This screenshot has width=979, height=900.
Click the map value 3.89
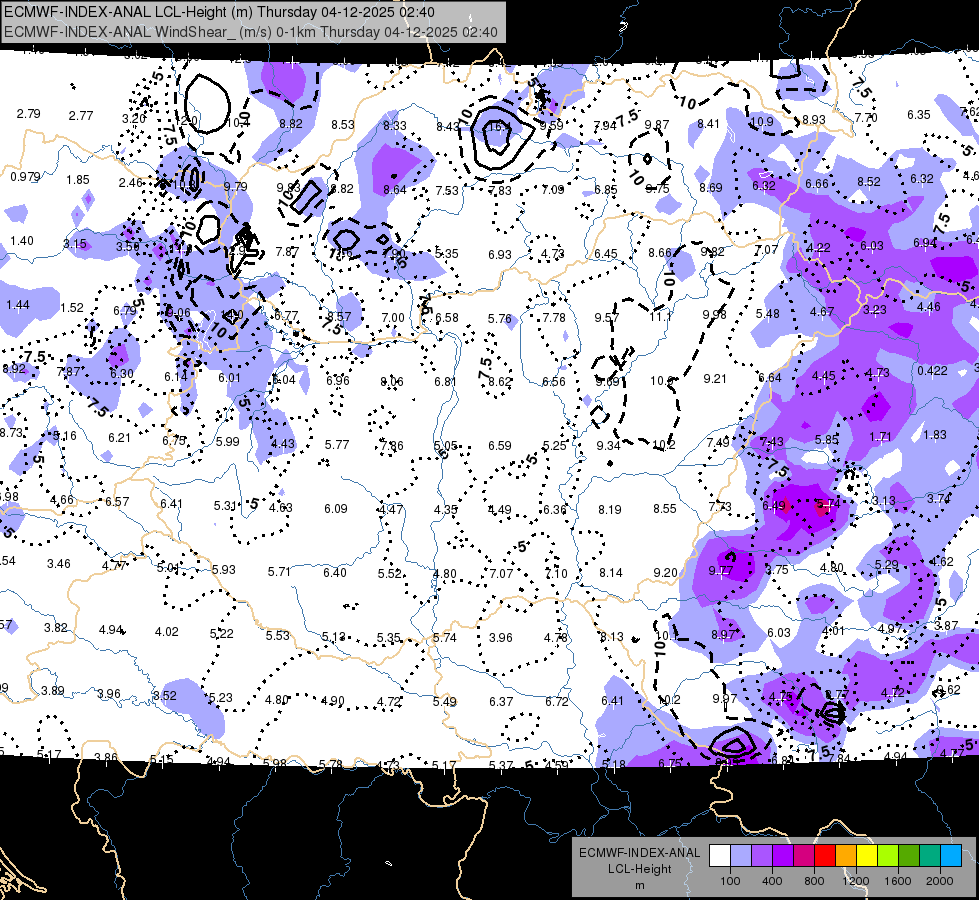point(52,691)
